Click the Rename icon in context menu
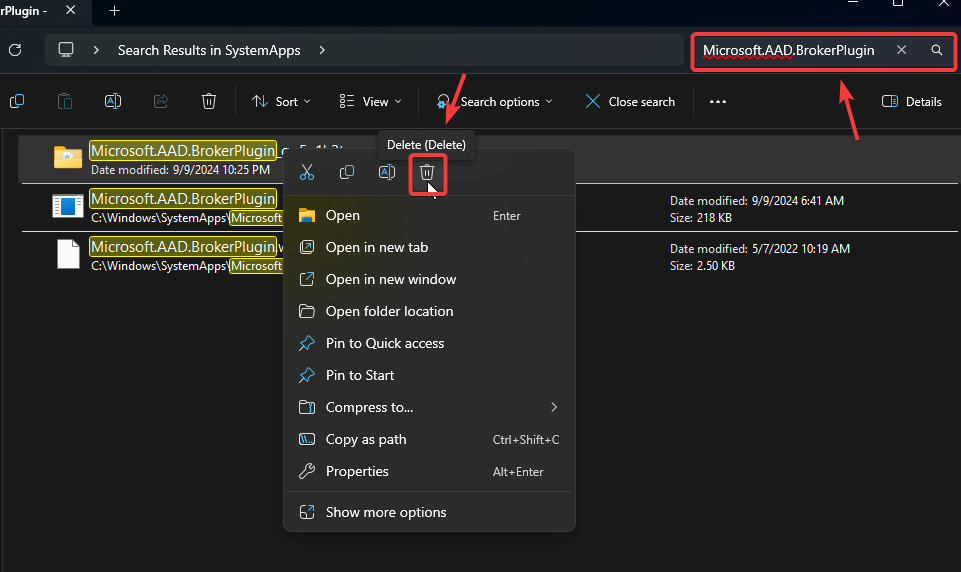 point(387,173)
